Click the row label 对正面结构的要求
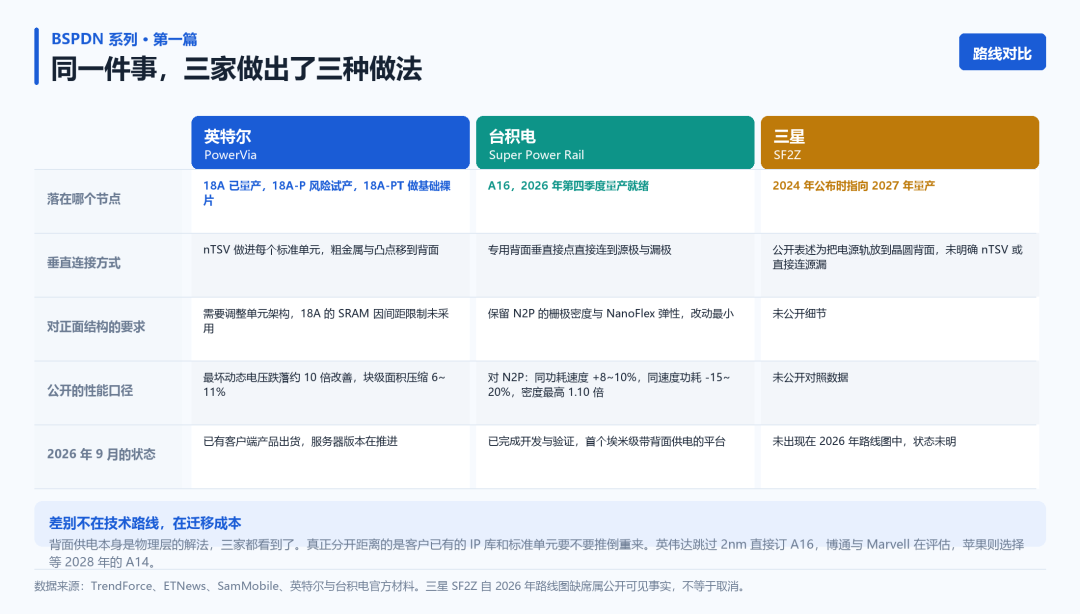Viewport: 1080px width, 614px height. pos(96,327)
